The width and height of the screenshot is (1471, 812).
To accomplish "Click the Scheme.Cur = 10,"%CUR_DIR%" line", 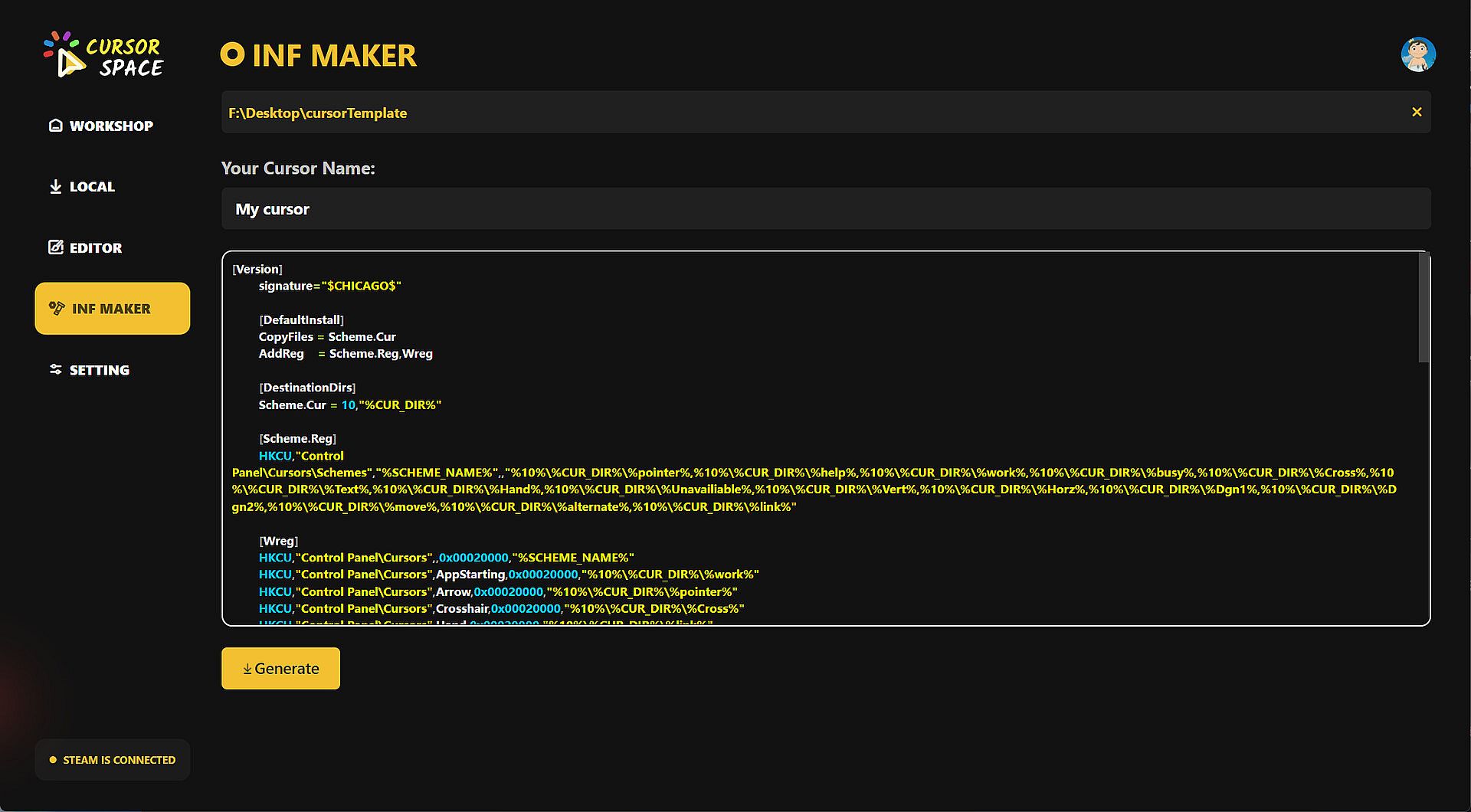I will (350, 404).
